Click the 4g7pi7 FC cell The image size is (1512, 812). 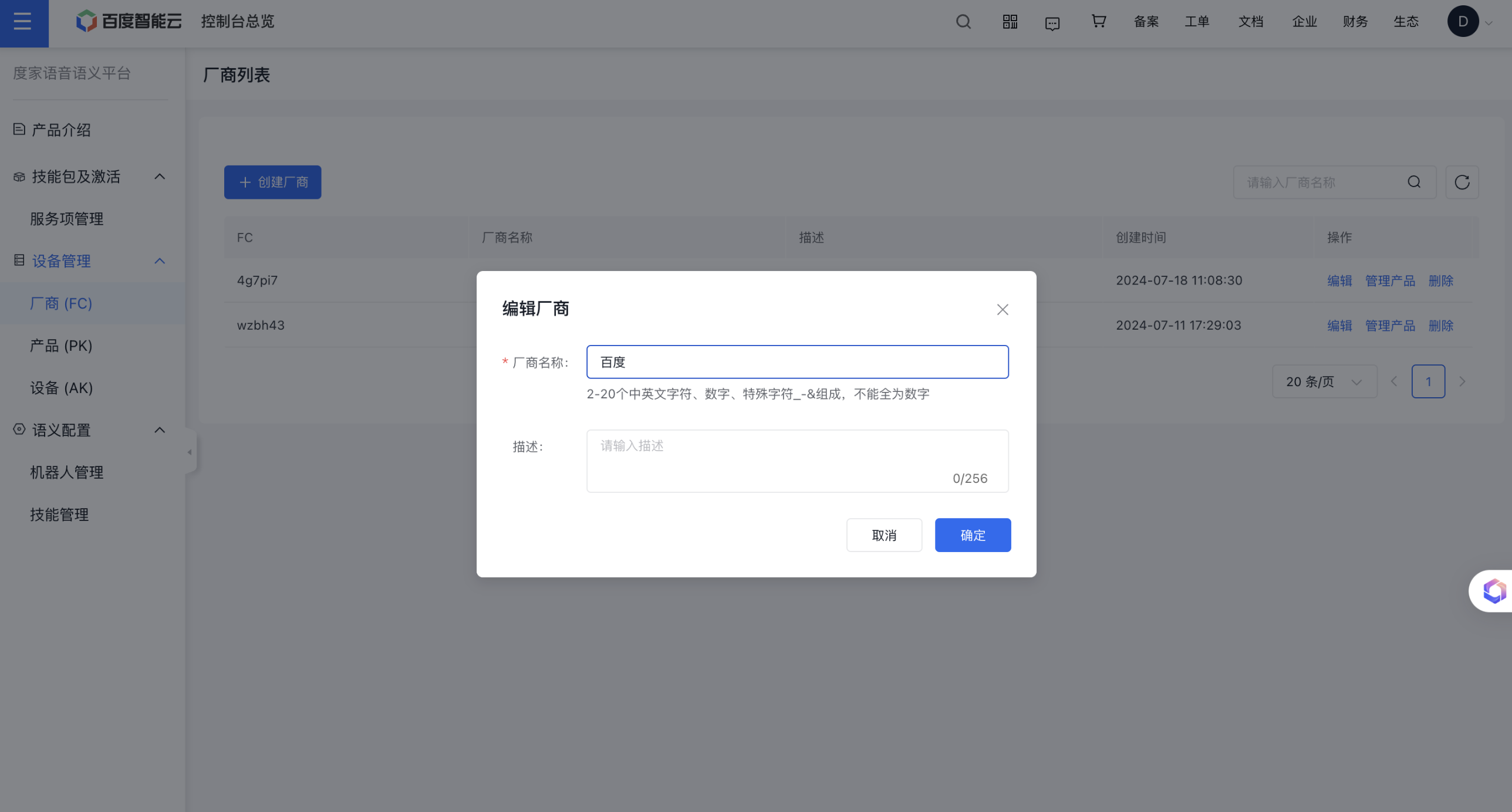click(x=257, y=280)
